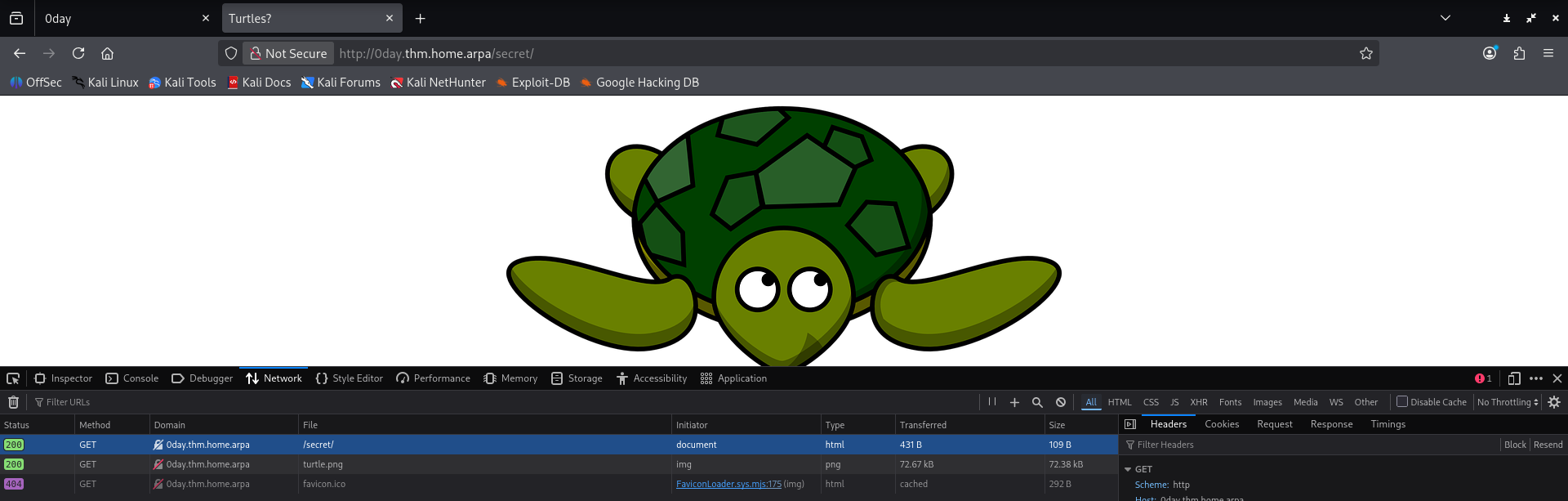Click the Resend button
Viewport: 1568px width, 501px height.
pos(1548,445)
